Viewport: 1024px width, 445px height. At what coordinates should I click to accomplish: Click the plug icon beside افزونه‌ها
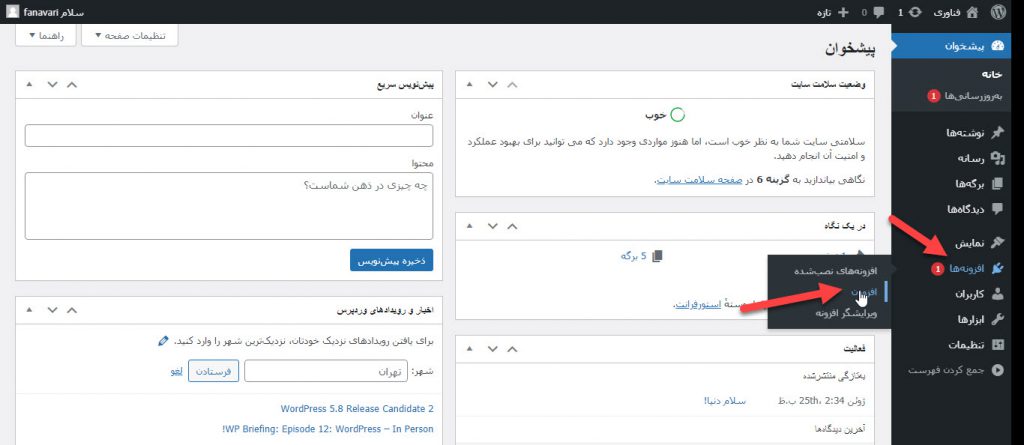(997, 269)
